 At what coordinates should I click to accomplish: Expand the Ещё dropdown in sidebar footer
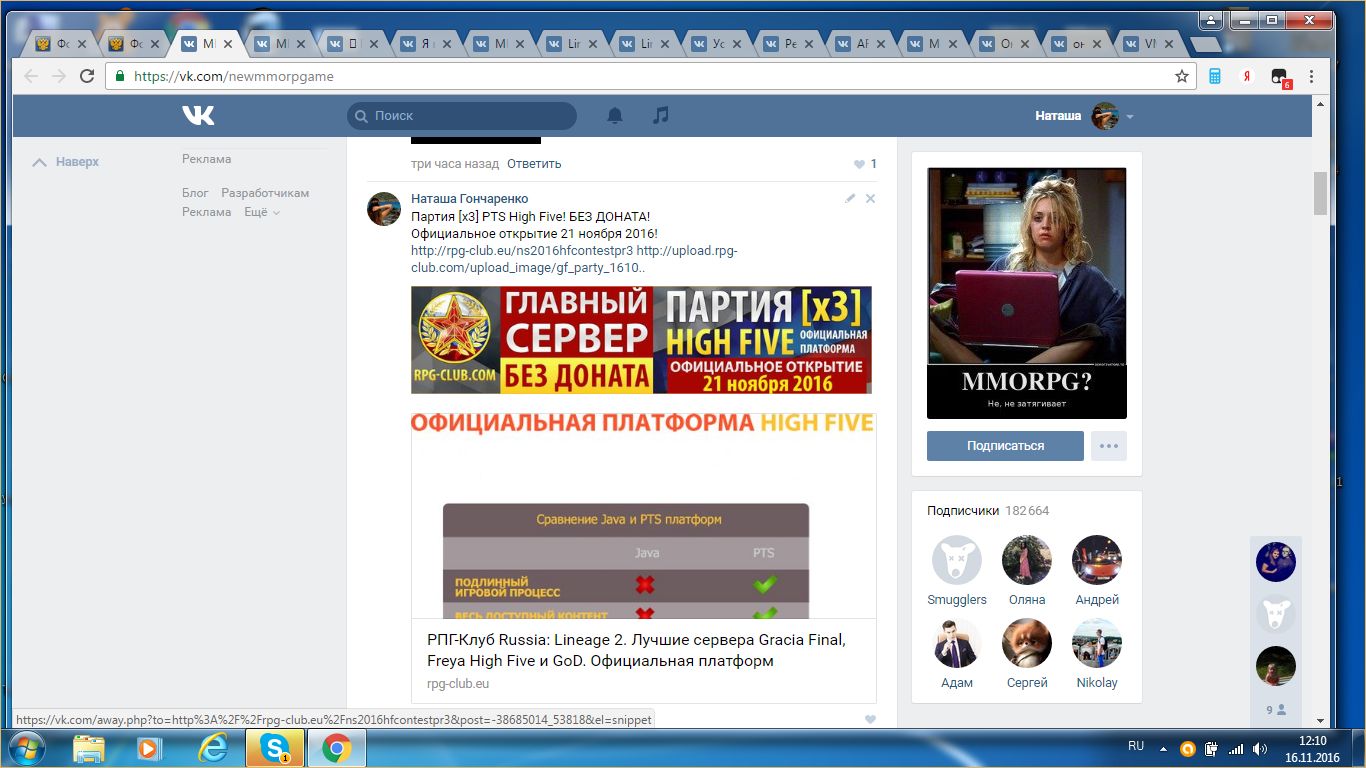tap(262, 212)
